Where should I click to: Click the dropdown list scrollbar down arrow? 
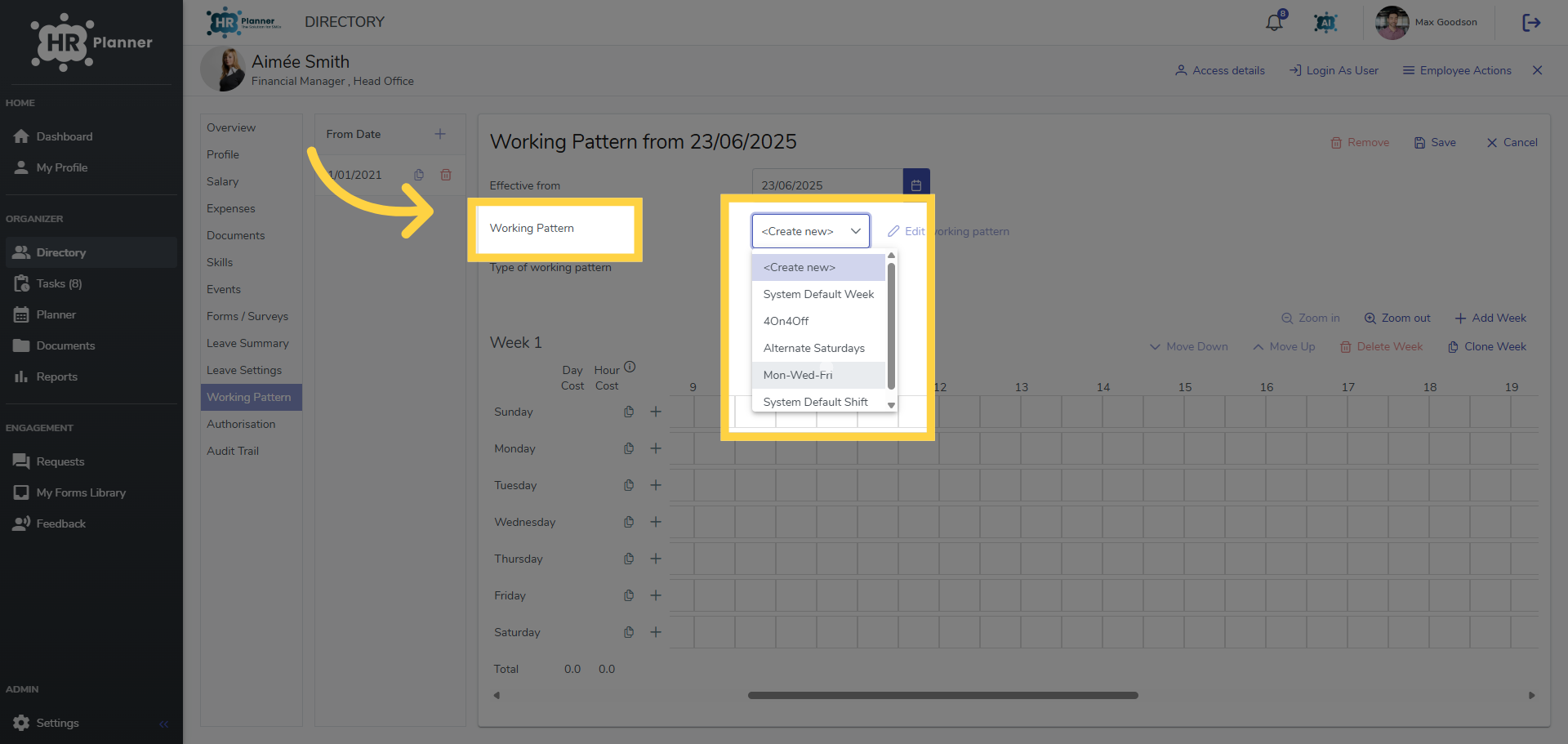coord(891,405)
